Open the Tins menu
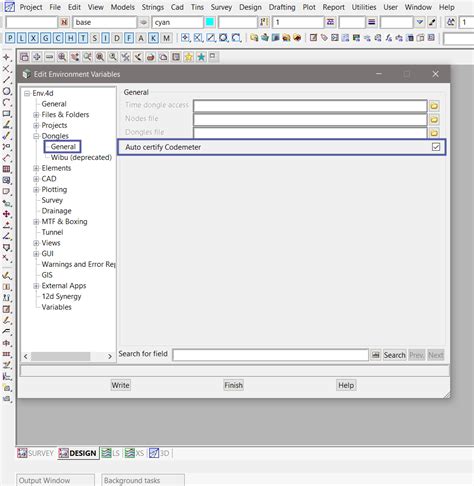This screenshot has width=474, height=486. (x=197, y=7)
